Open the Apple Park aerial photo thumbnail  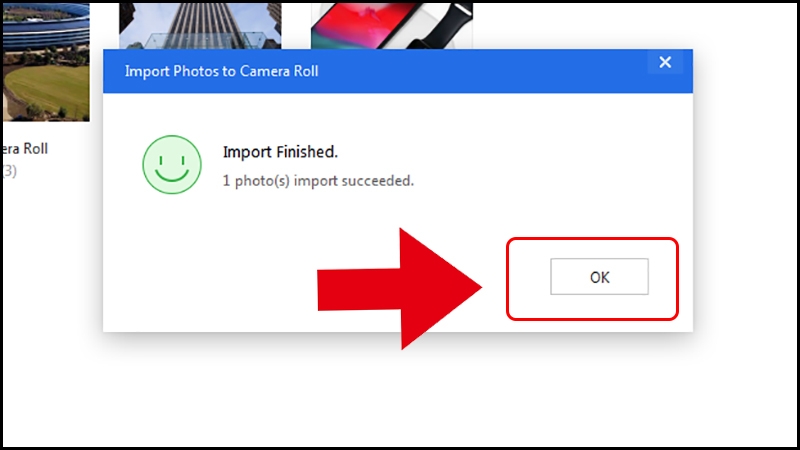coord(46,62)
